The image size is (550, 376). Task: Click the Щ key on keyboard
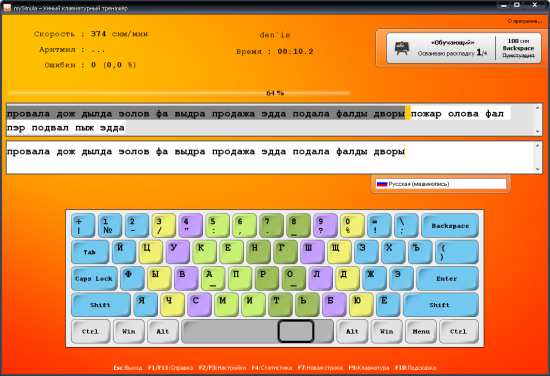pos(339,252)
